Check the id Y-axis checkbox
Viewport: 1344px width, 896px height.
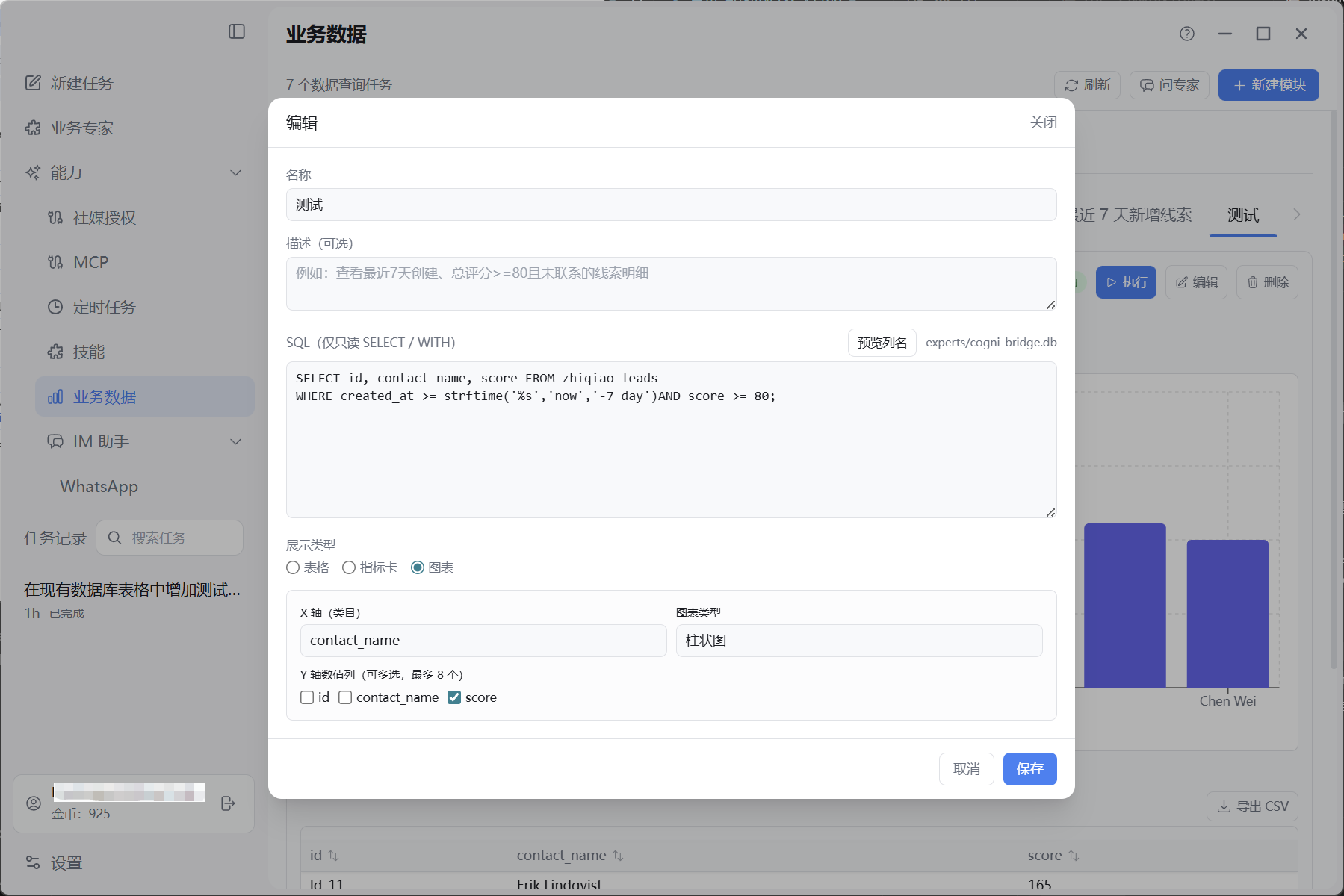pyautogui.click(x=307, y=697)
